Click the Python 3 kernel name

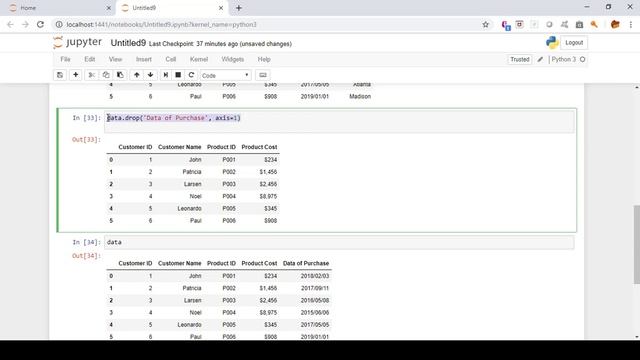click(x=563, y=60)
